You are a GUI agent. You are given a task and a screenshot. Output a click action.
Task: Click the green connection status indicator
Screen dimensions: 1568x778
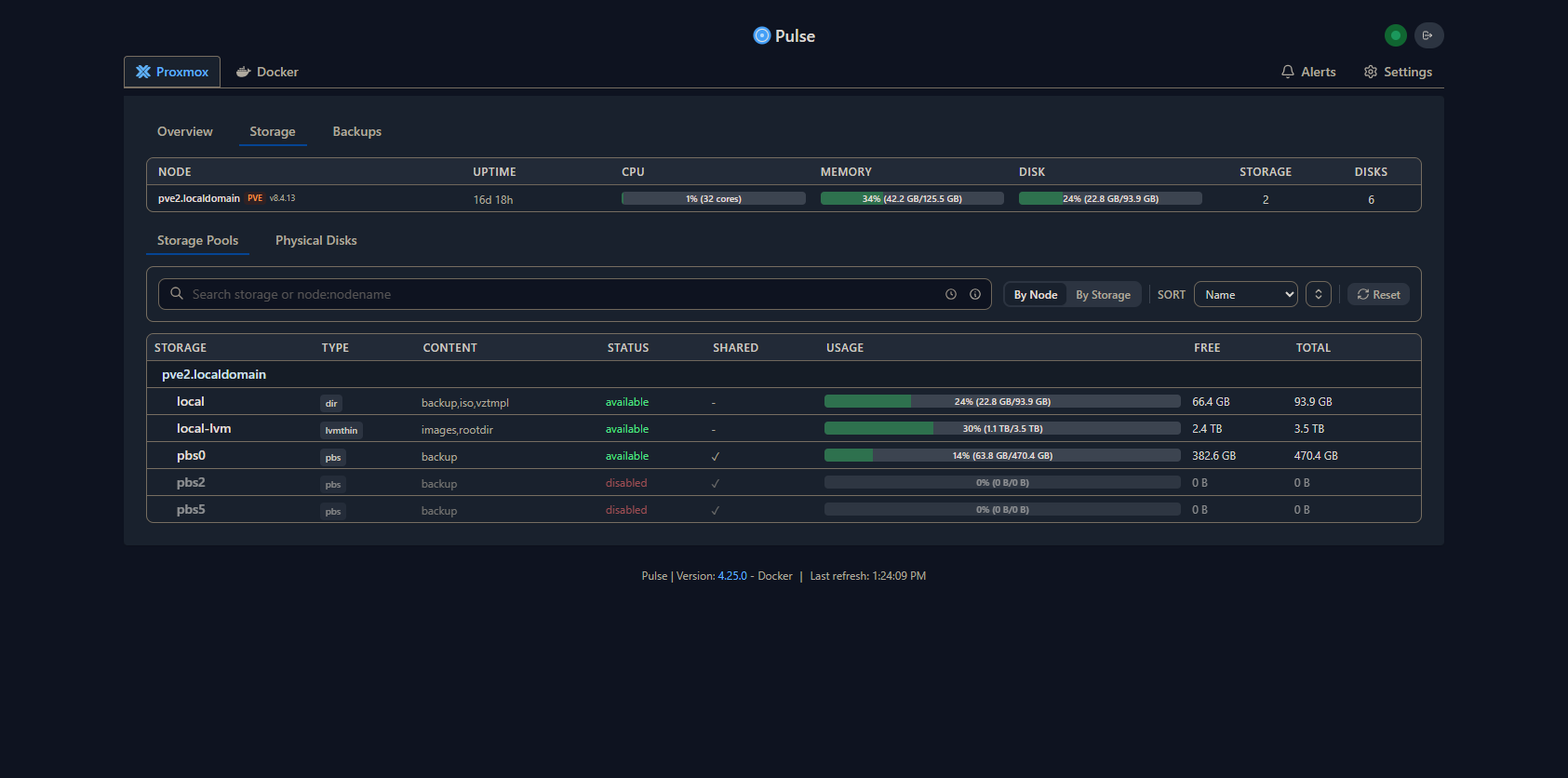[x=1395, y=35]
